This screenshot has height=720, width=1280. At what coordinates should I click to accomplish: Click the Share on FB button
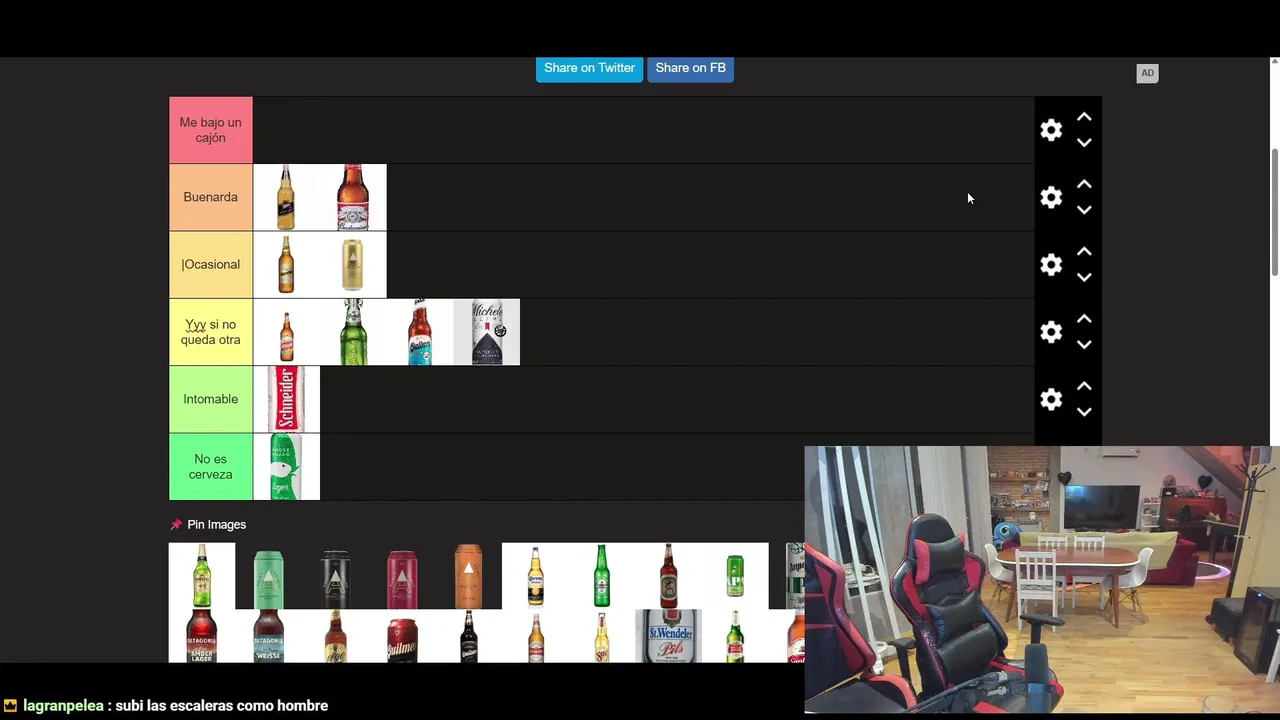pyautogui.click(x=690, y=68)
